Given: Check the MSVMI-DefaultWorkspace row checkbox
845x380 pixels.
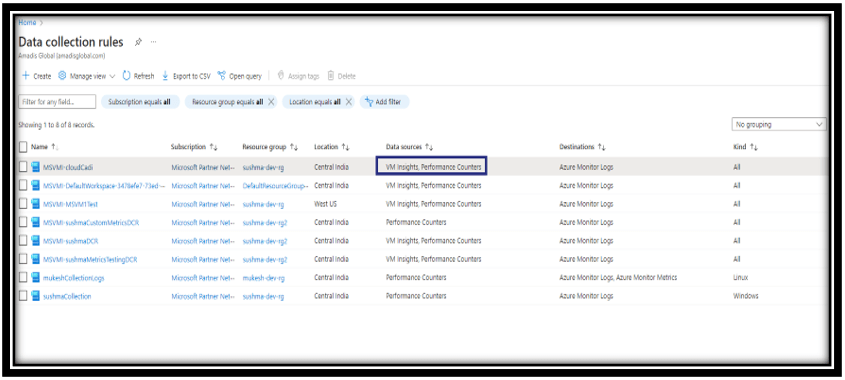Looking at the screenshot, I should point(23,185).
